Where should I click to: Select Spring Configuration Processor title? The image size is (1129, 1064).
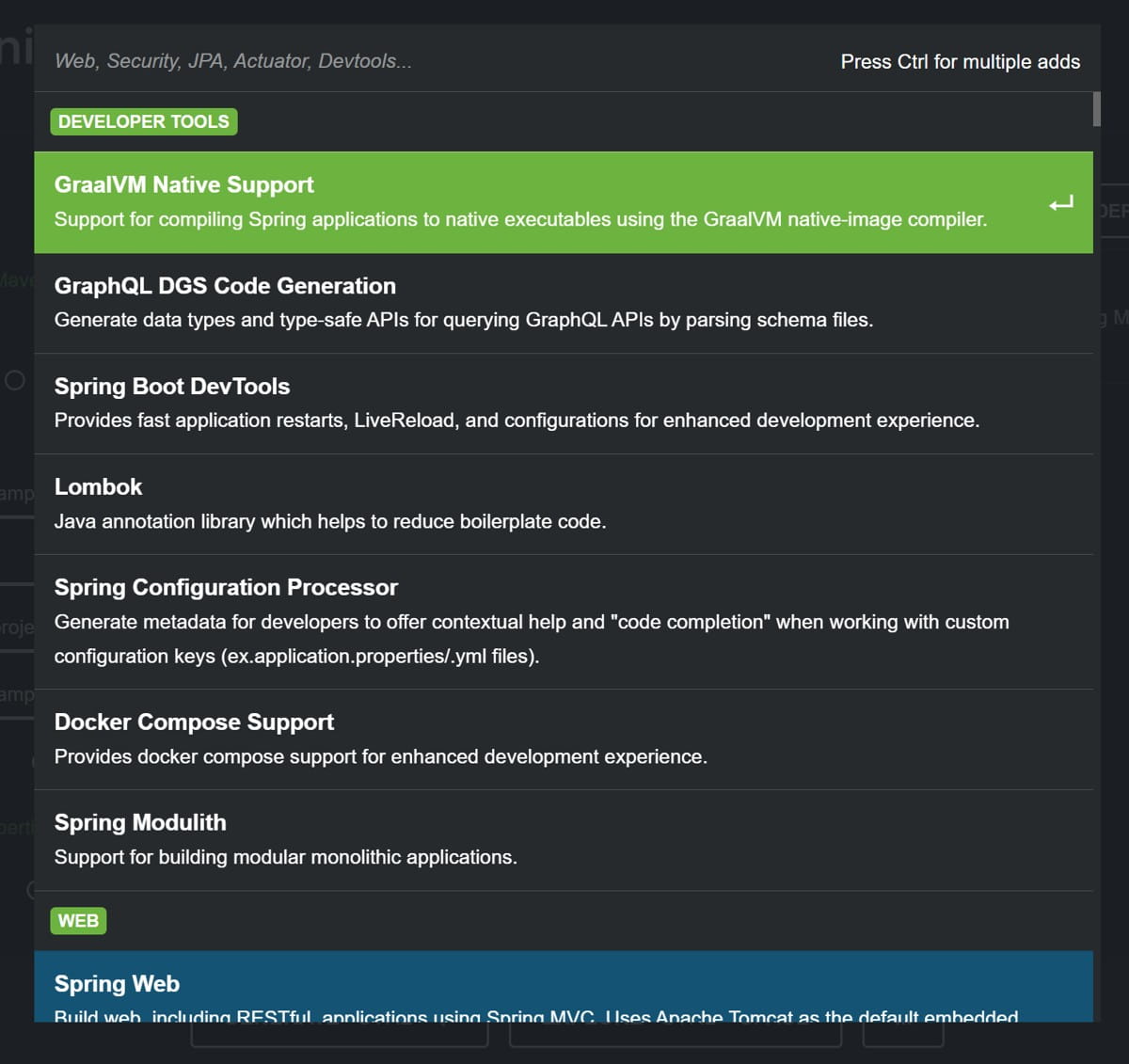point(226,588)
